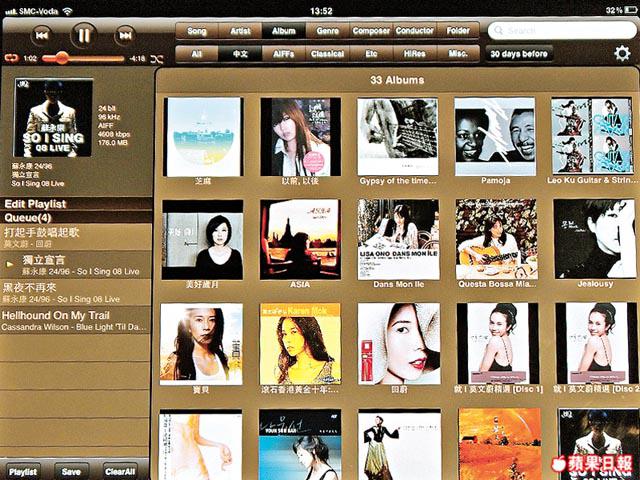This screenshot has height=480, width=640.
Task: Click the ClearAll button
Action: coord(120,471)
